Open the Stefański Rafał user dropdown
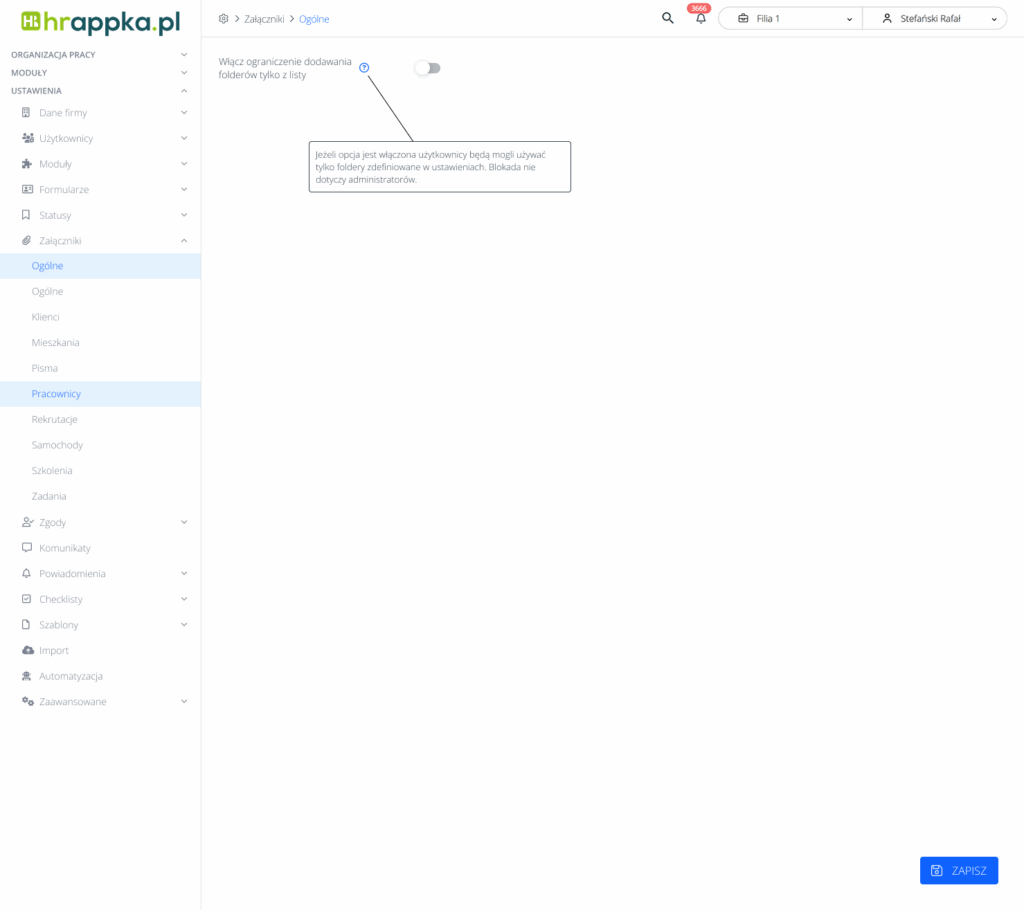1024x910 pixels. [934, 19]
